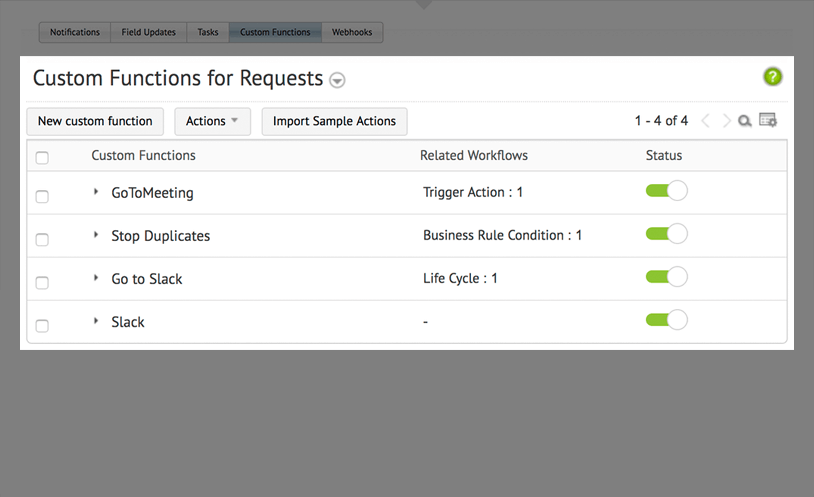This screenshot has height=497, width=814.
Task: Switch to the Notifications tab
Action: [x=75, y=32]
